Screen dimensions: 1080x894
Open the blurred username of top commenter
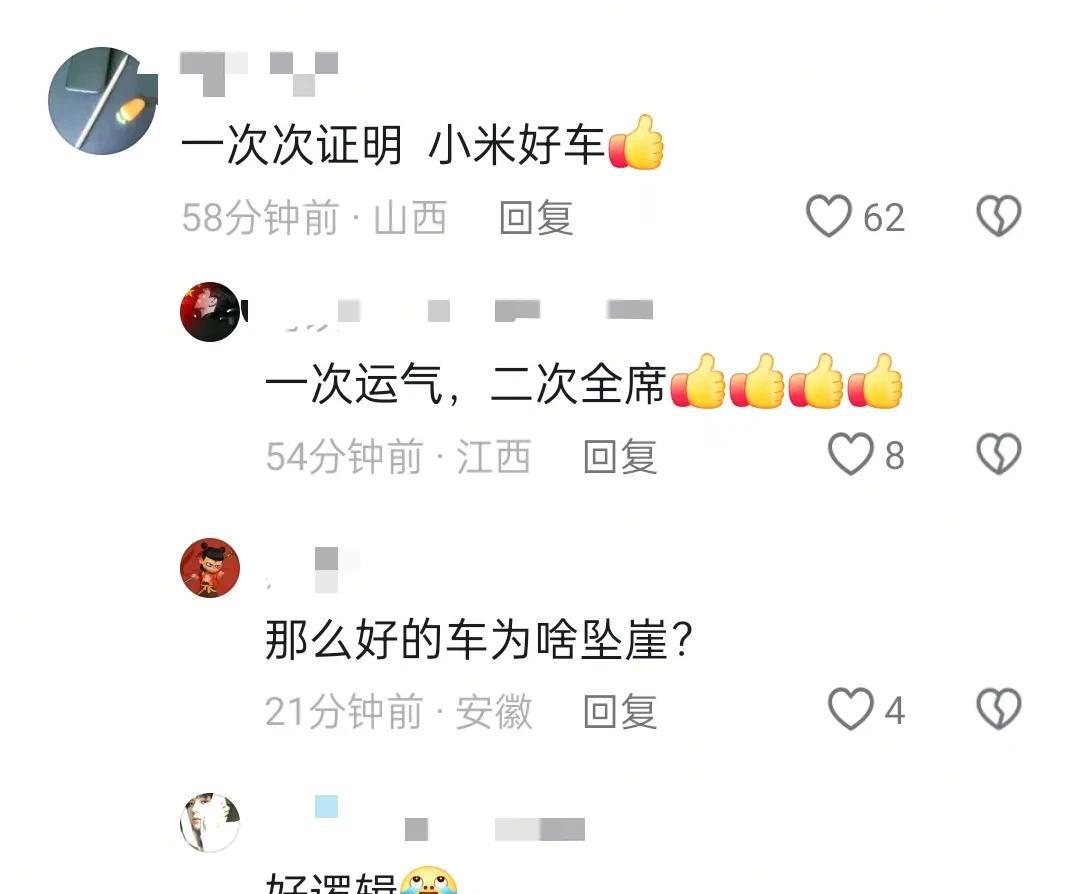[259, 72]
